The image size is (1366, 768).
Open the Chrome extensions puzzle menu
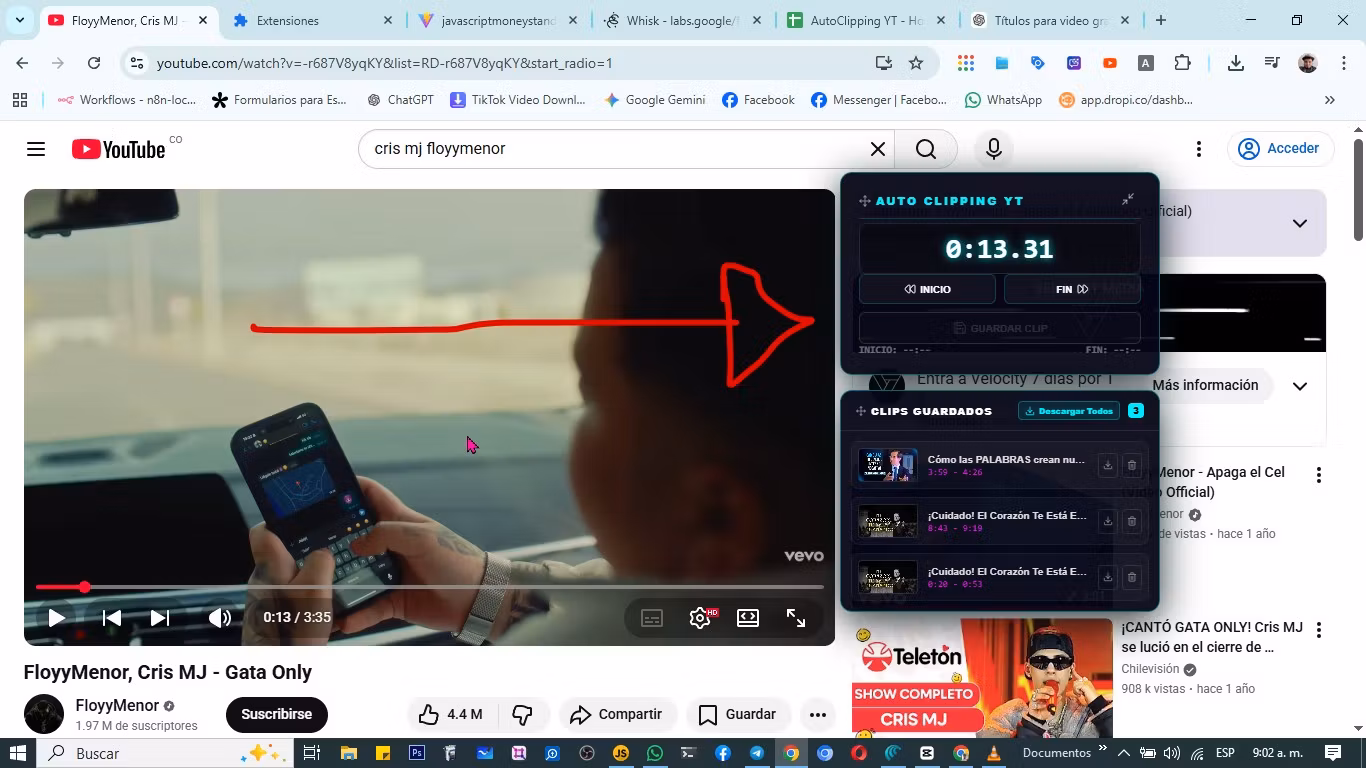(x=1182, y=63)
